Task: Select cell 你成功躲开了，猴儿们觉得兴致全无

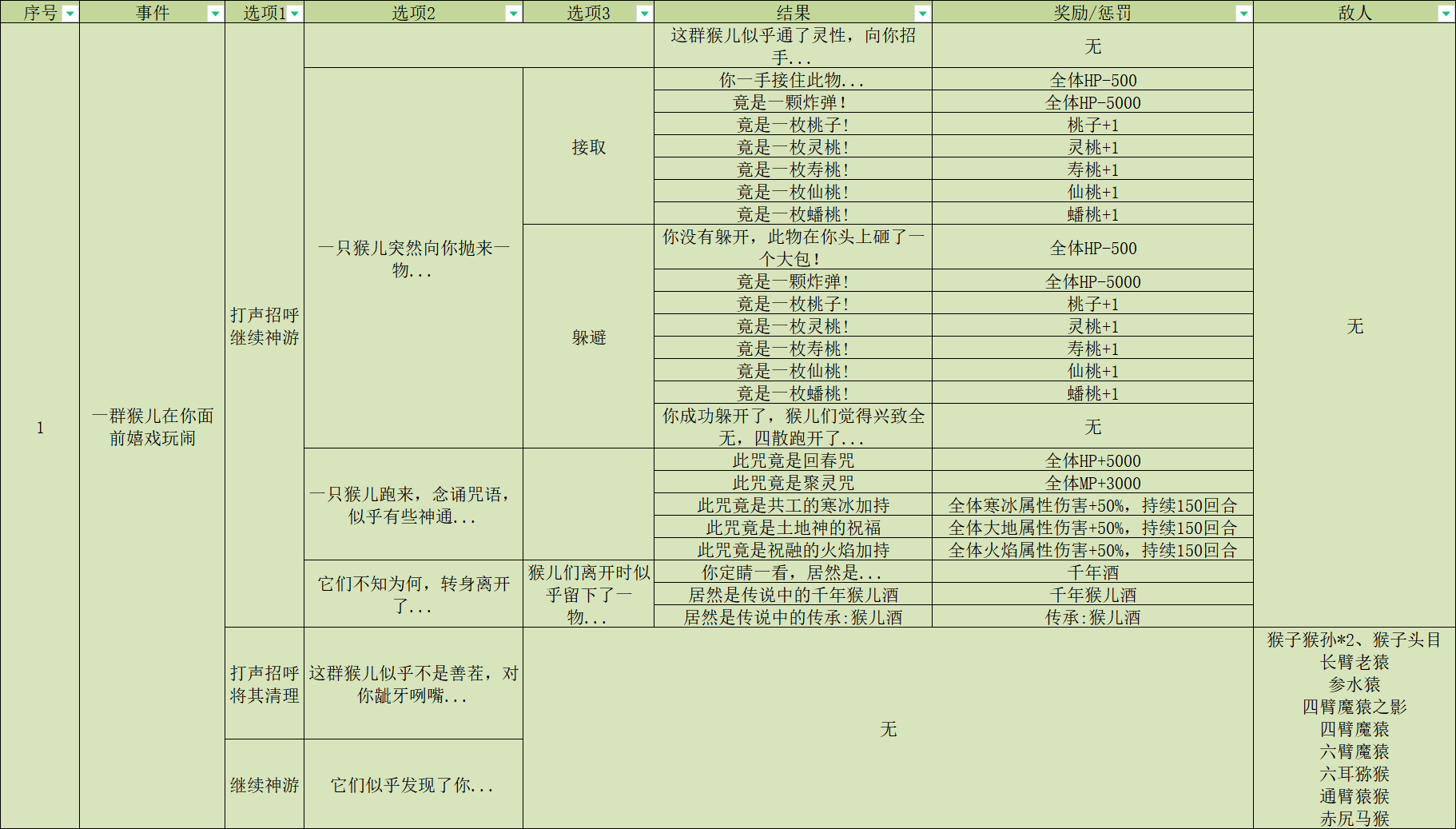Action: pyautogui.click(x=794, y=426)
